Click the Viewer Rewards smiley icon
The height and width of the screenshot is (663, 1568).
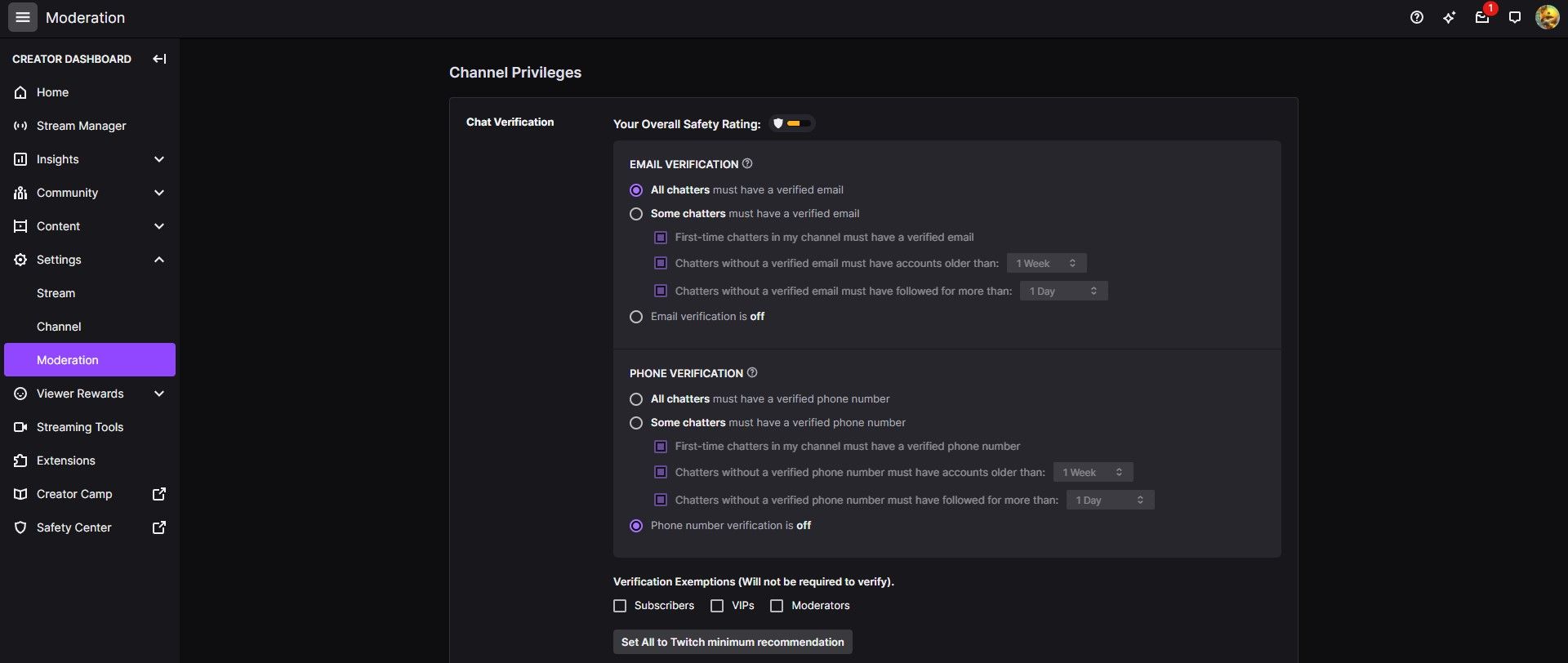pos(20,394)
